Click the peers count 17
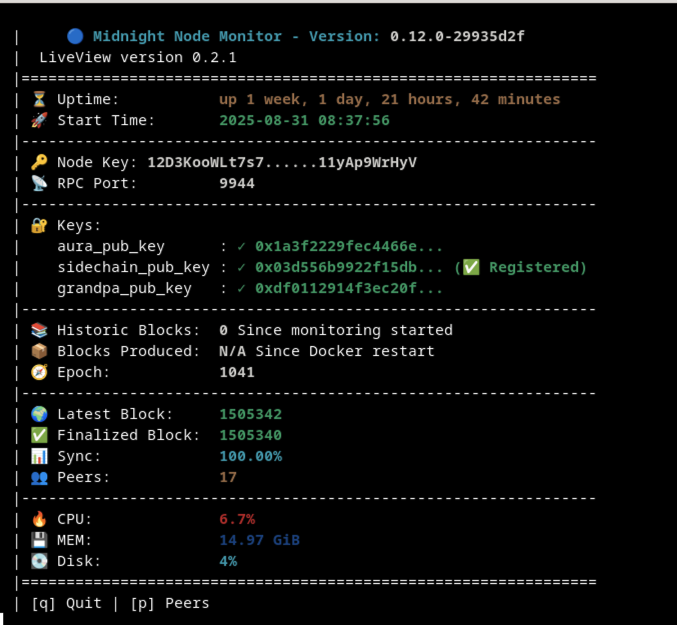This screenshot has height=625, width=677. click(228, 477)
